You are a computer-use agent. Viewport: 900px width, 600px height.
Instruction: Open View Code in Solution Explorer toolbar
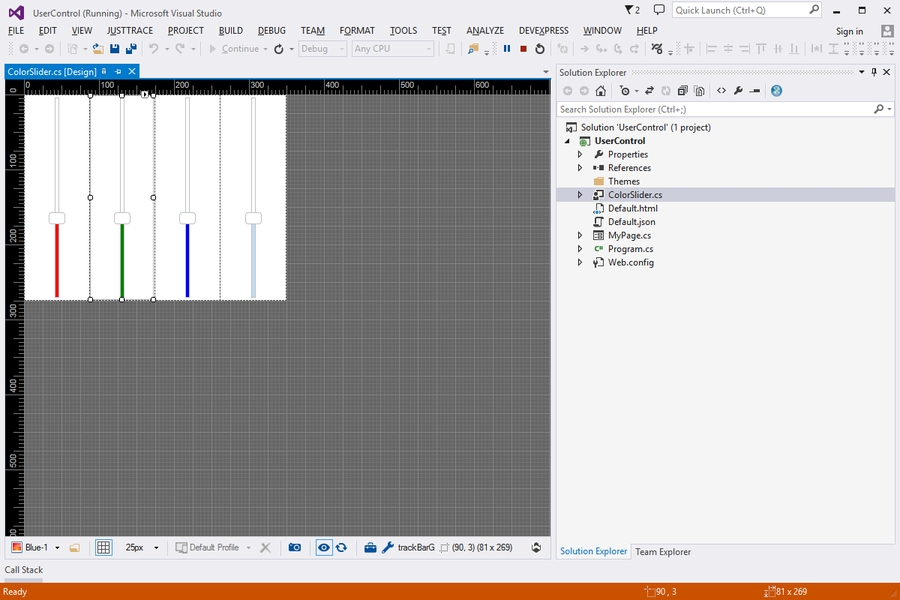(x=721, y=91)
